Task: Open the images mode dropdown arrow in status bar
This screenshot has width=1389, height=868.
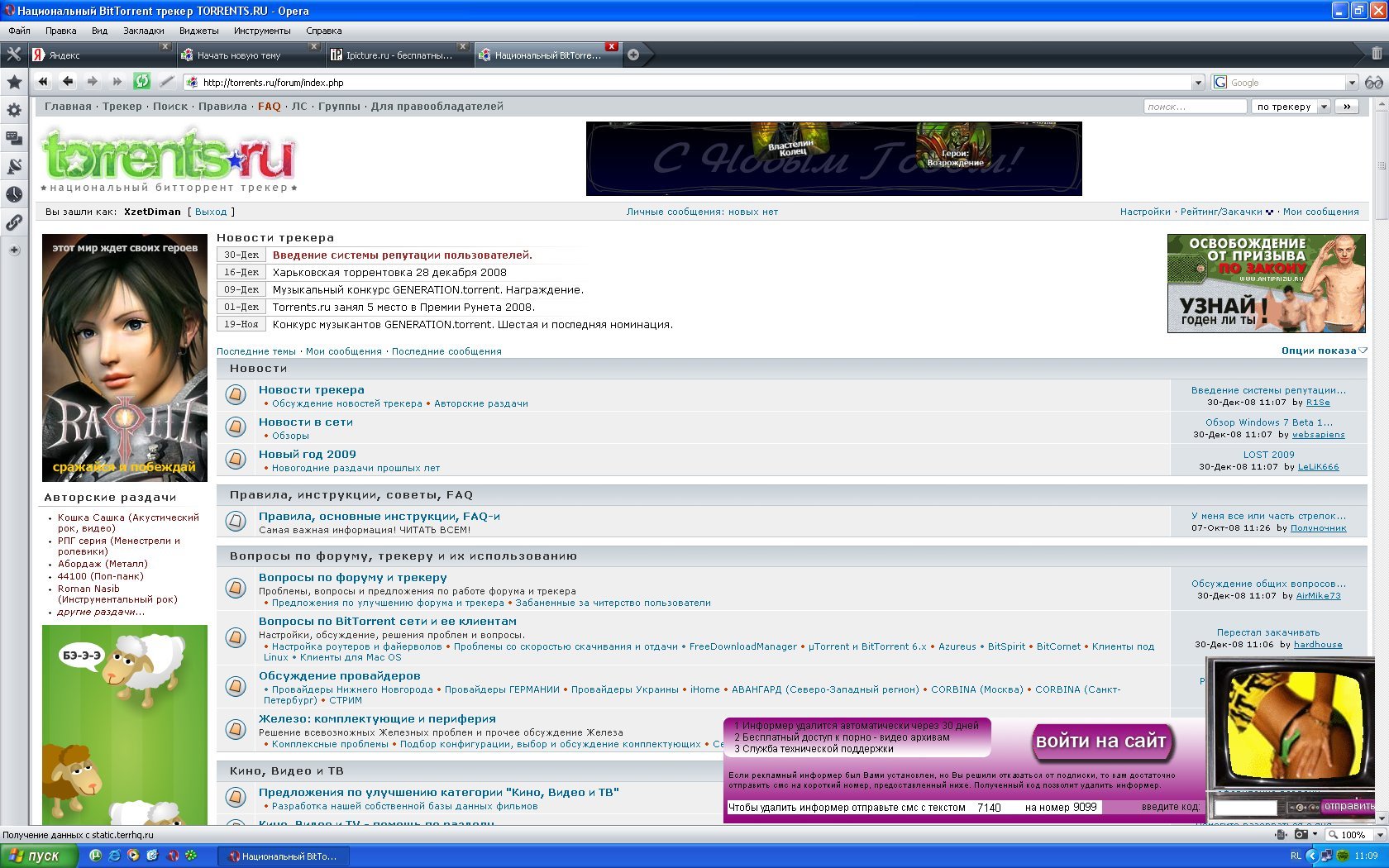Action: [x=1315, y=834]
